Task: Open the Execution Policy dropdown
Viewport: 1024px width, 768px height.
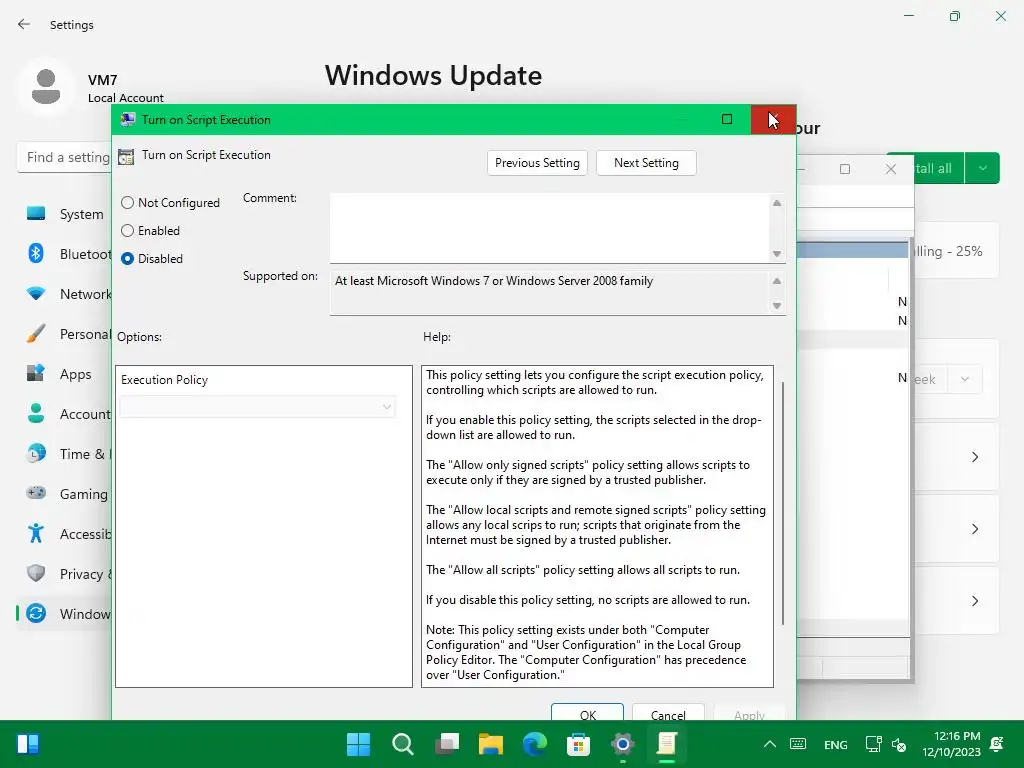Action: [257, 407]
